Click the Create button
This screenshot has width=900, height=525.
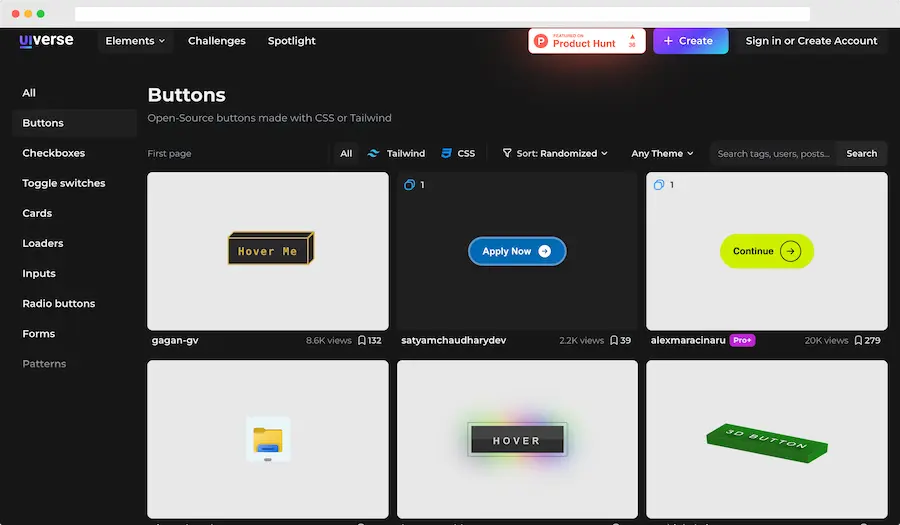[x=690, y=41]
